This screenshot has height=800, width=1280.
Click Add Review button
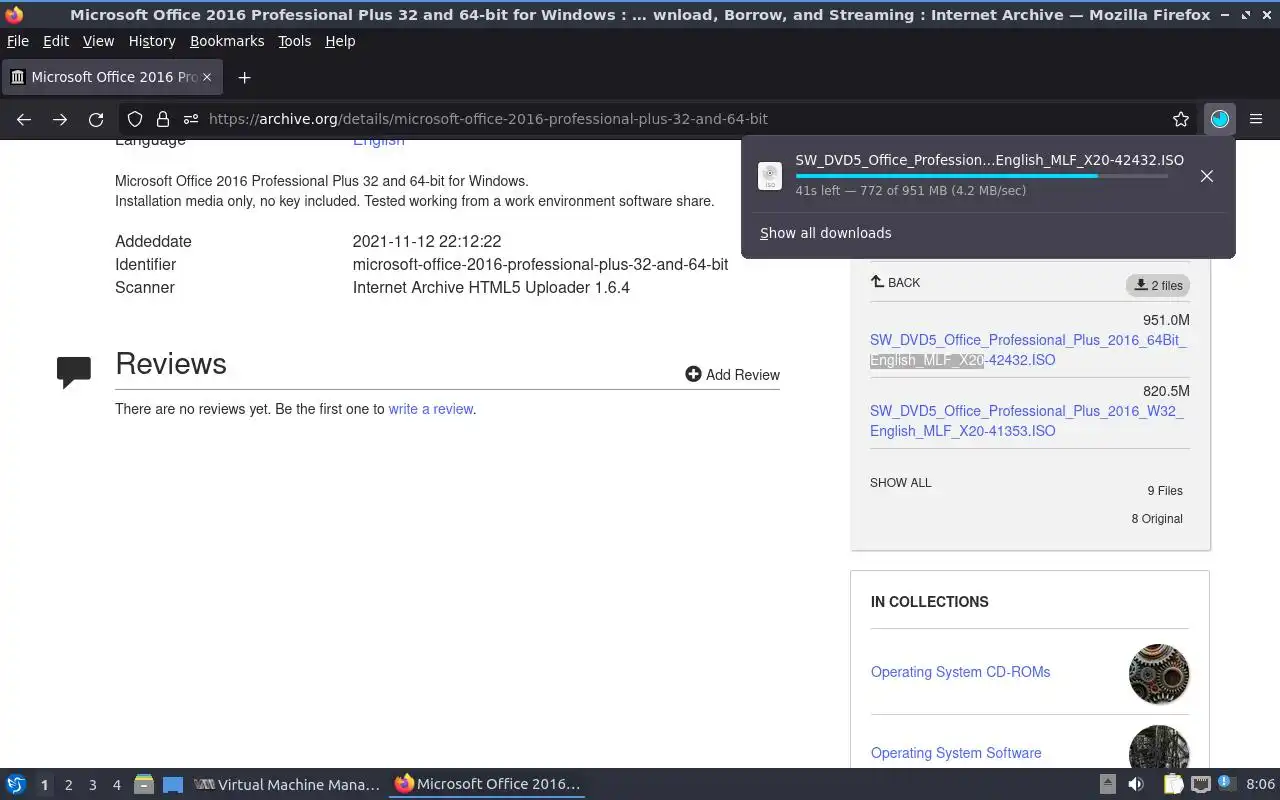point(732,374)
